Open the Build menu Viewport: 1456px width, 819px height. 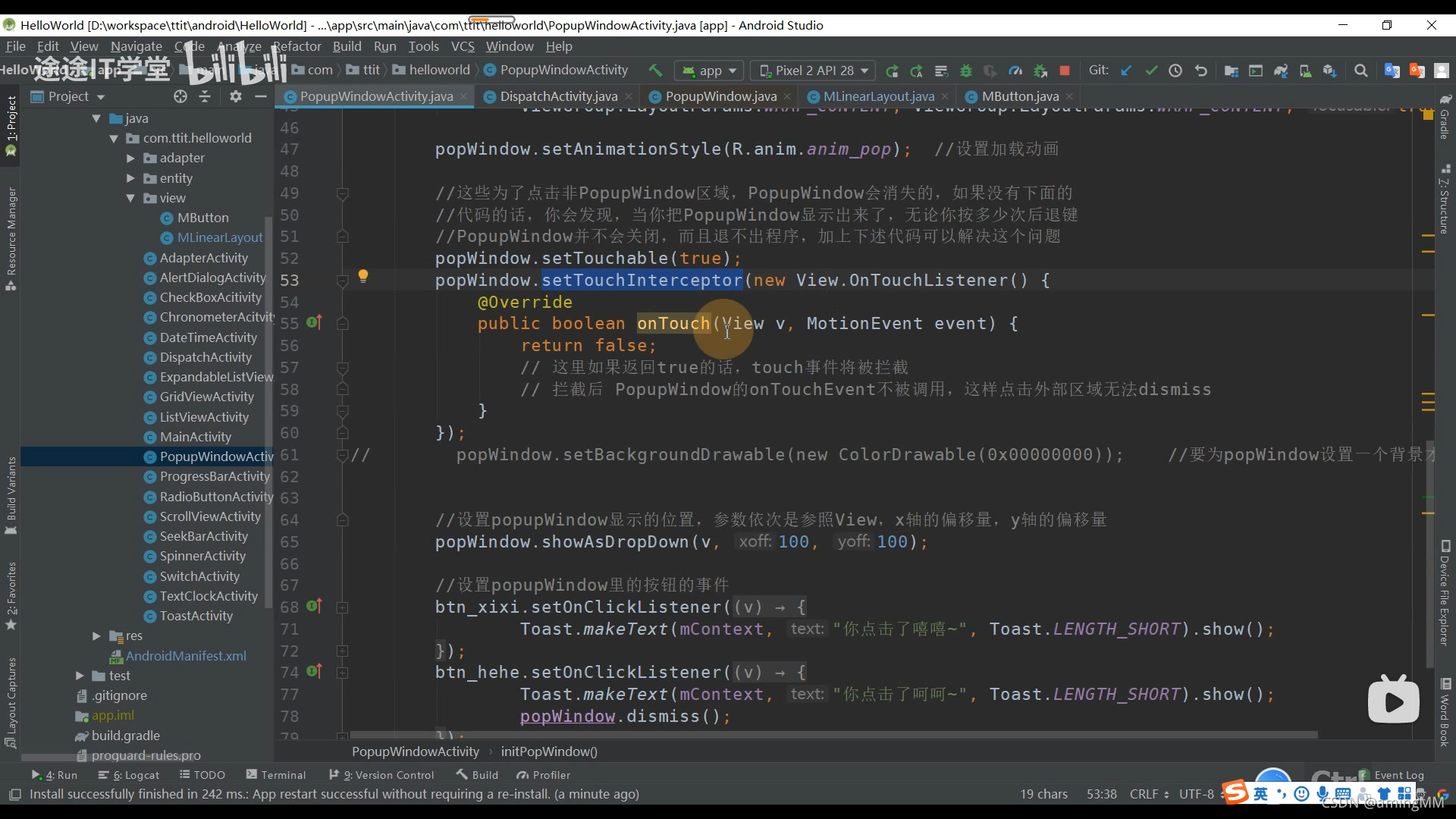point(347,46)
